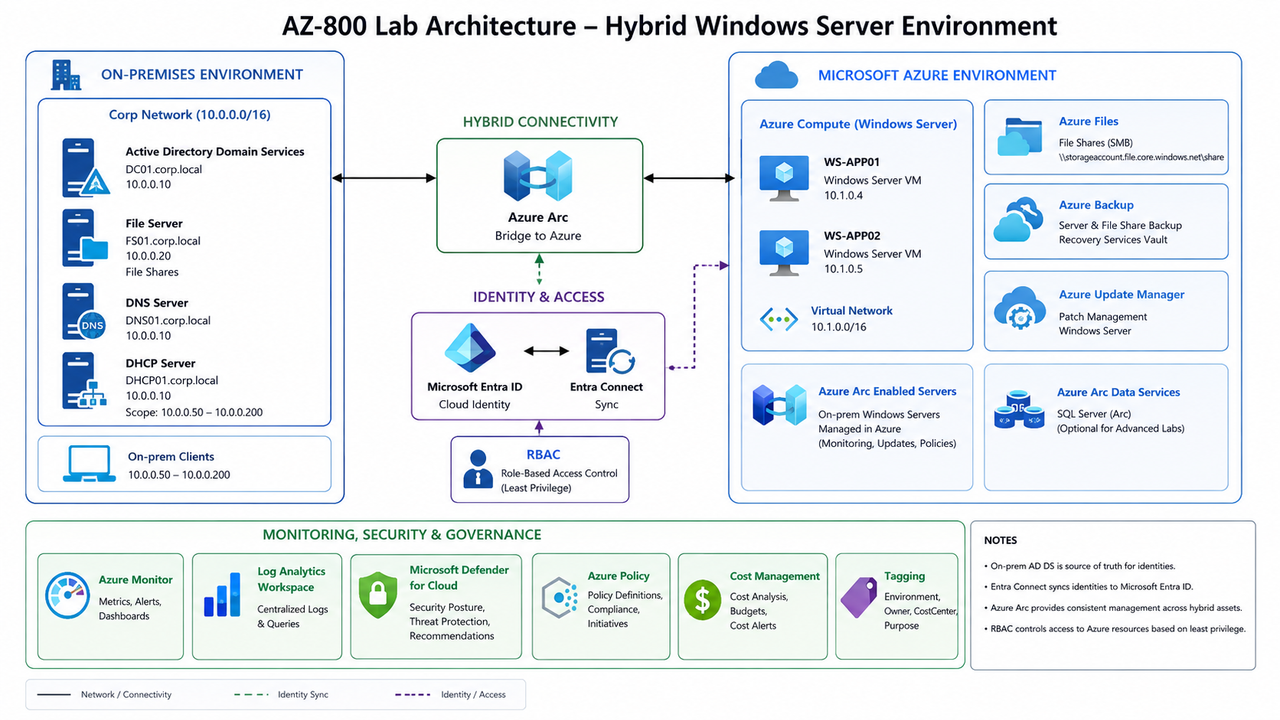Click the DHCP01.corp.local hostname
1280x720 pixels.
(x=172, y=380)
